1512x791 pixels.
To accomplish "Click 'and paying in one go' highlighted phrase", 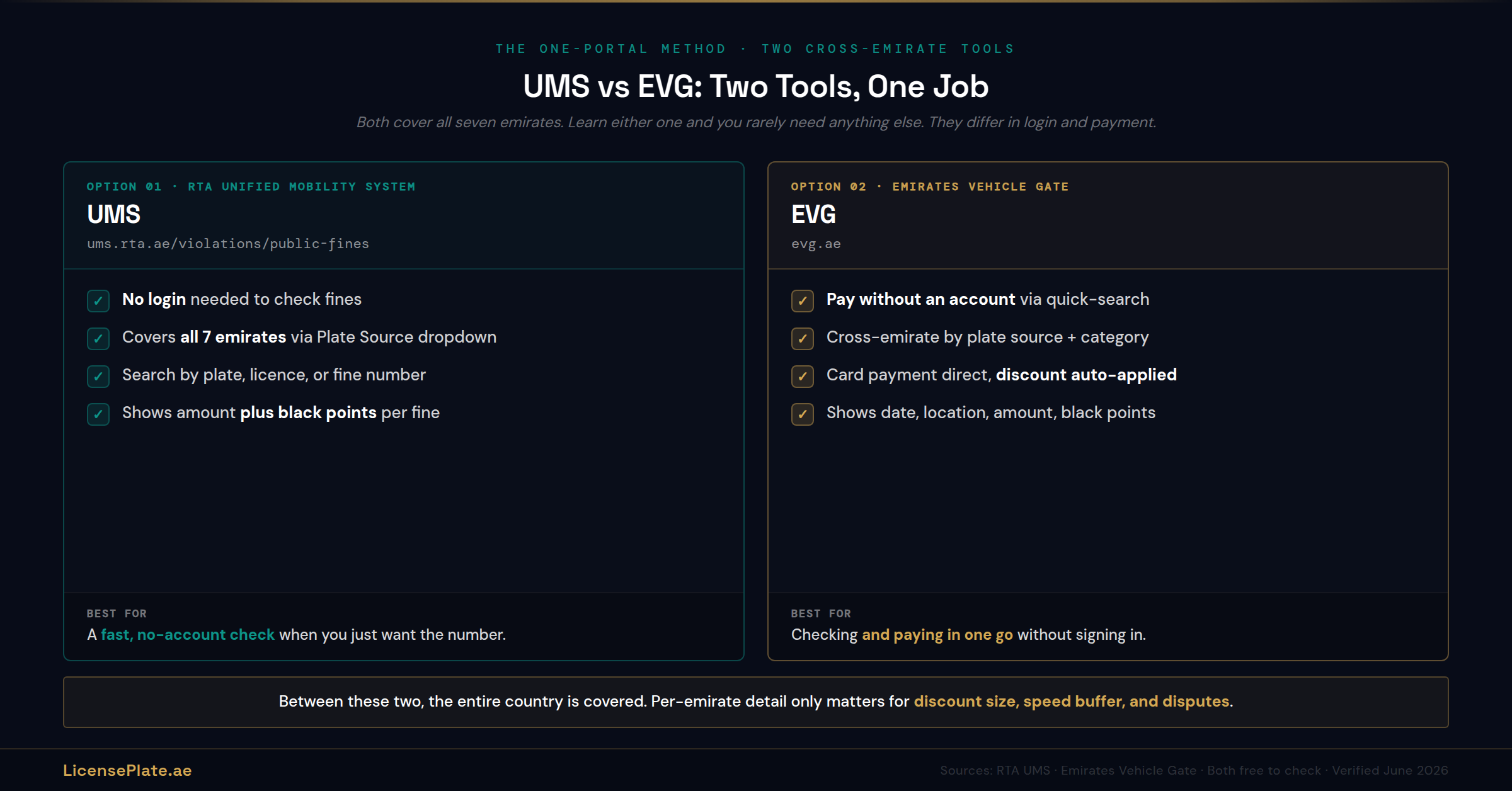I will click(937, 635).
